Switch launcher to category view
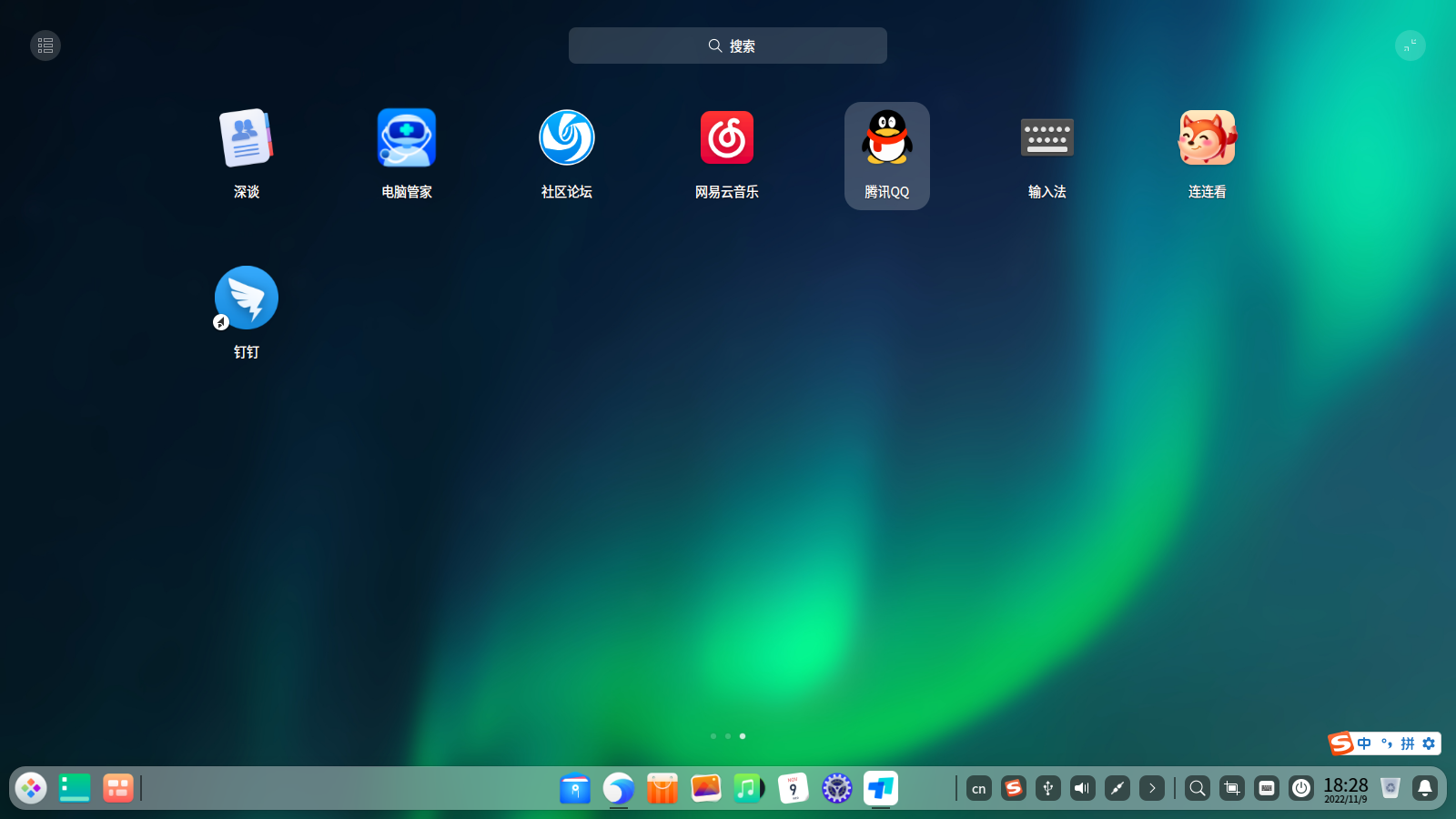This screenshot has height=819, width=1456. point(45,45)
